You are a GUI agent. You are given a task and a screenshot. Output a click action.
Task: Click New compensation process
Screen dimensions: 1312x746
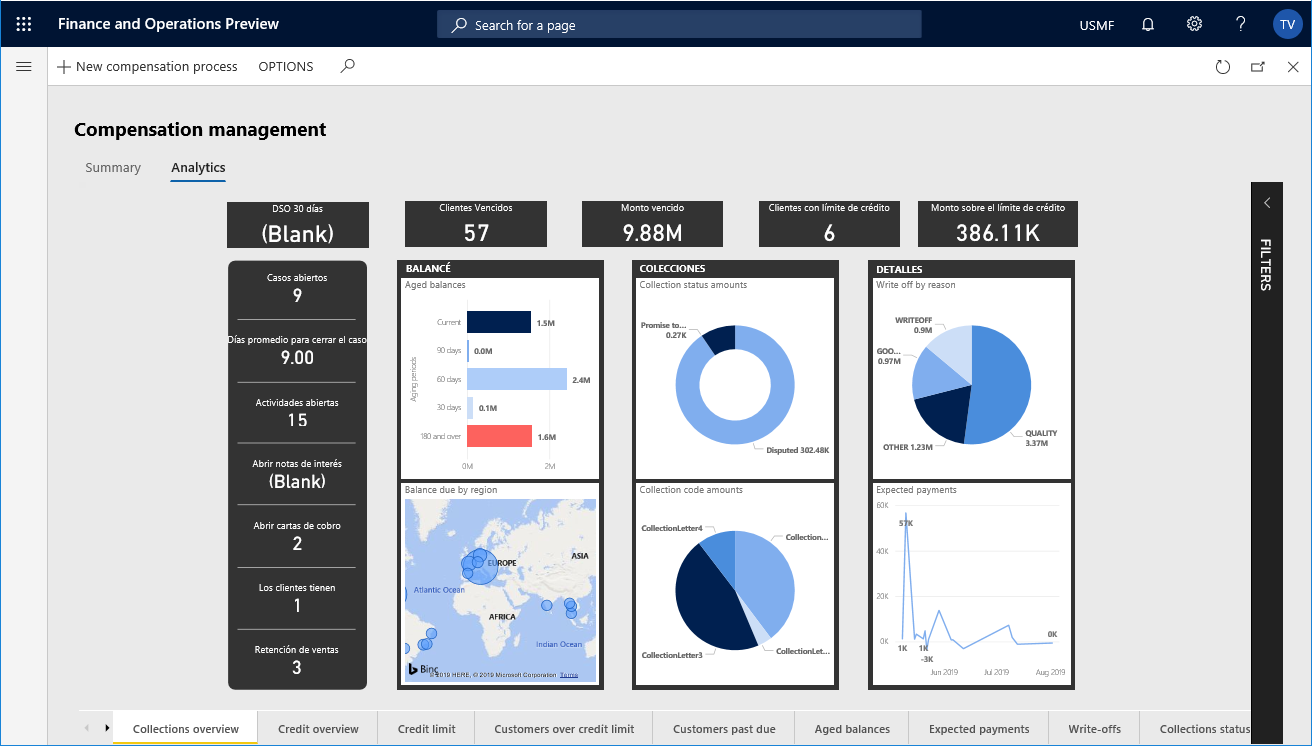(147, 66)
